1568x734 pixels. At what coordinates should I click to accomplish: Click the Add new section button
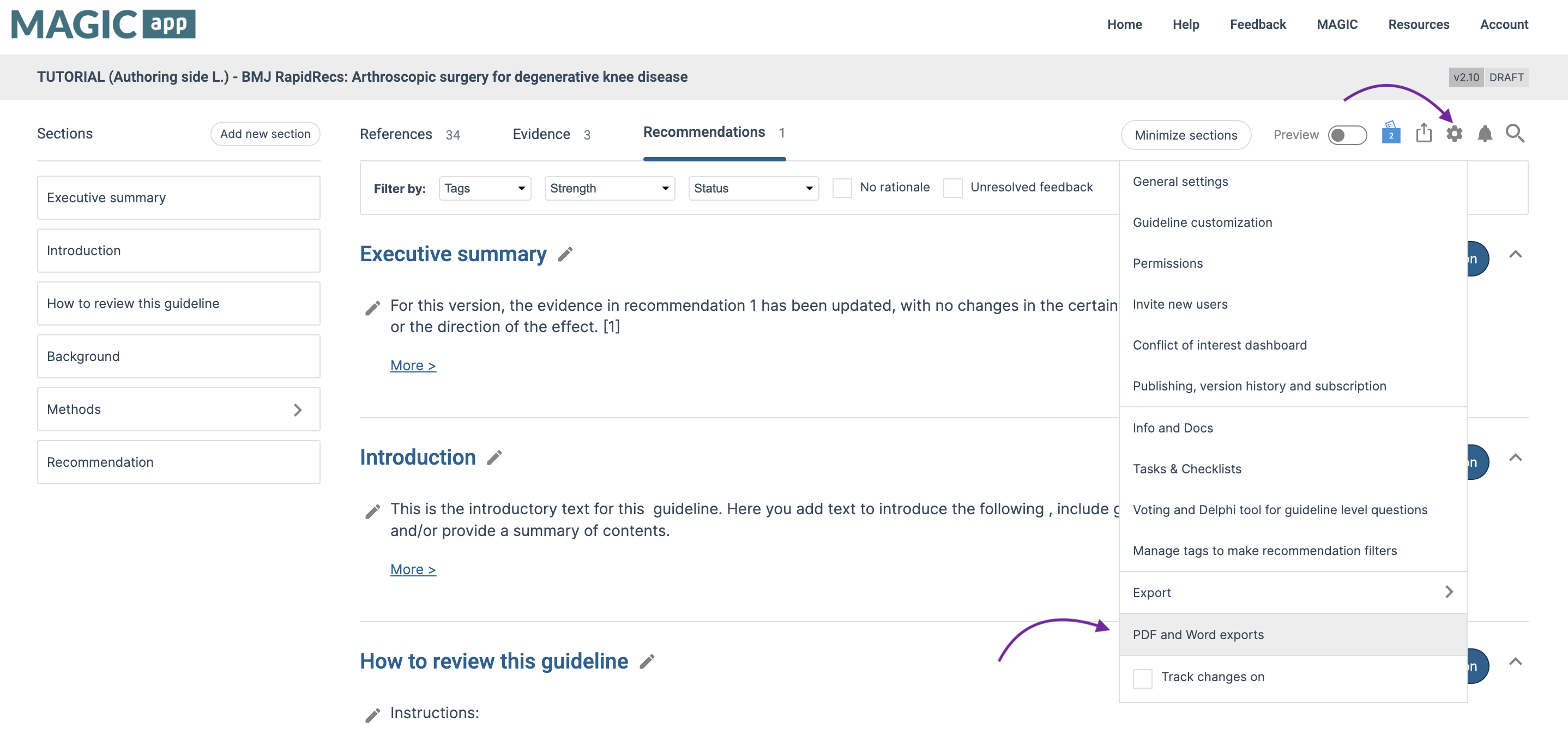266,134
